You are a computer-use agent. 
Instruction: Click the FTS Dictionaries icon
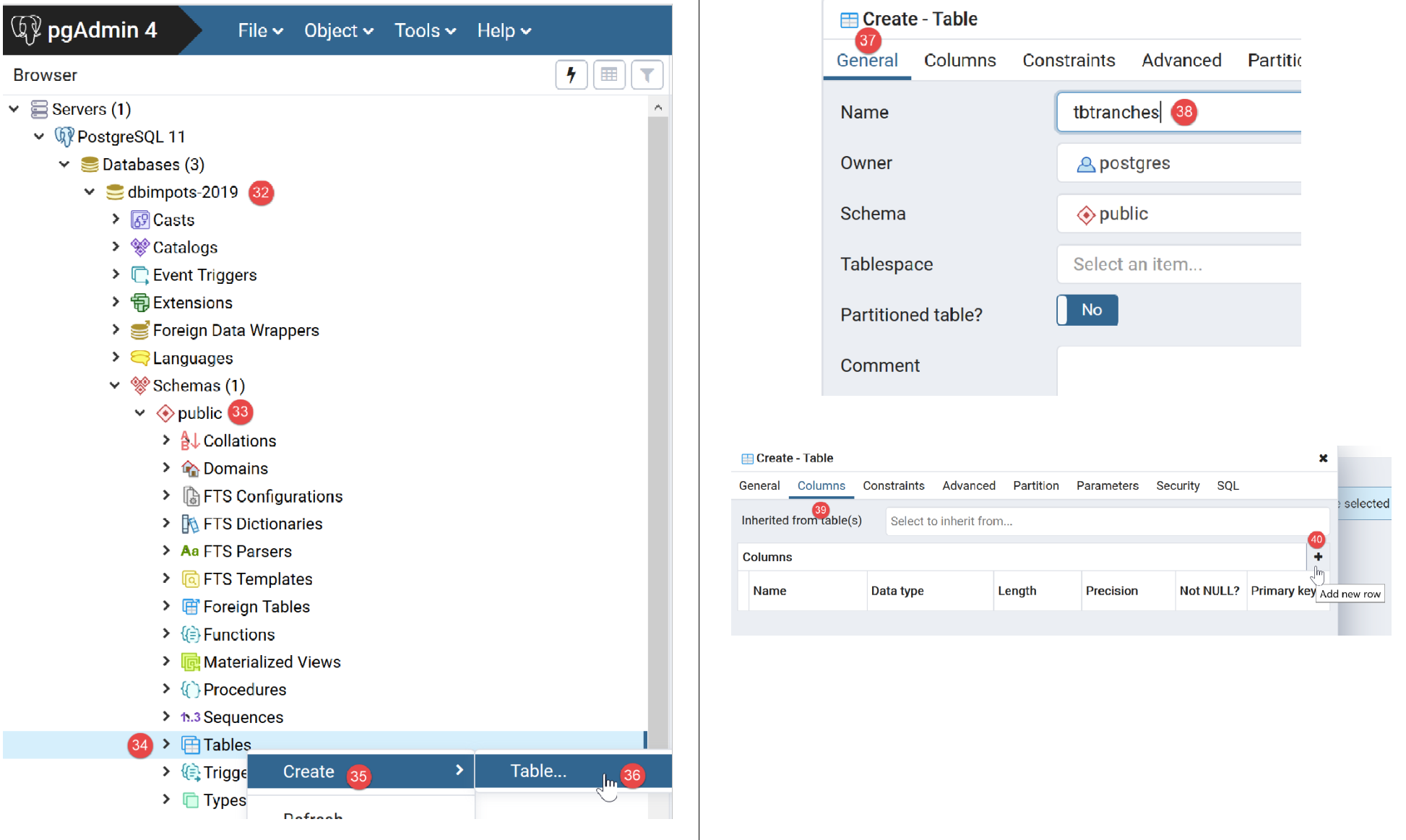tap(190, 524)
